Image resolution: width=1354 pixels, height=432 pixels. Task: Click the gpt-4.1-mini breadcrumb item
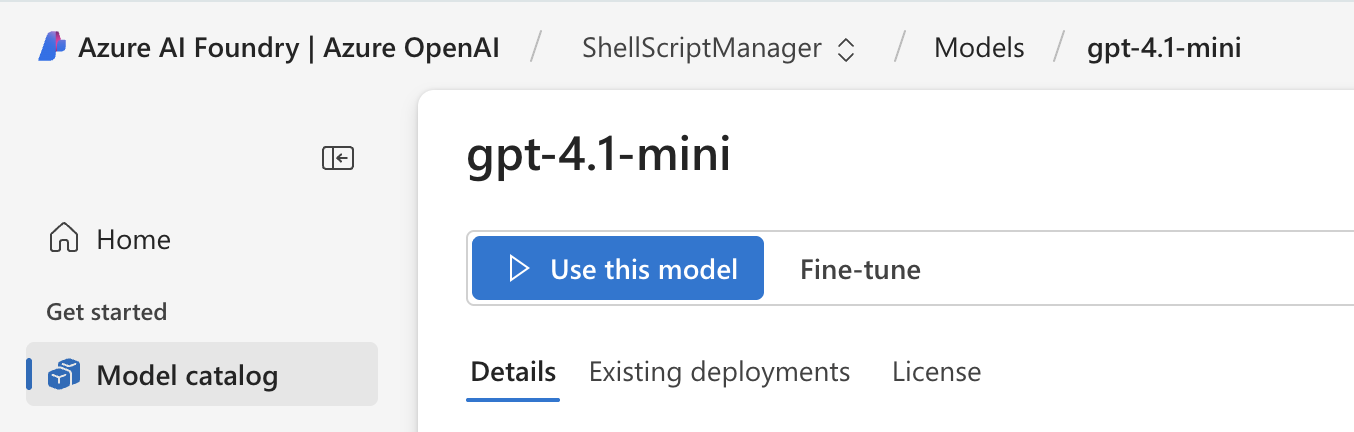point(1164,48)
